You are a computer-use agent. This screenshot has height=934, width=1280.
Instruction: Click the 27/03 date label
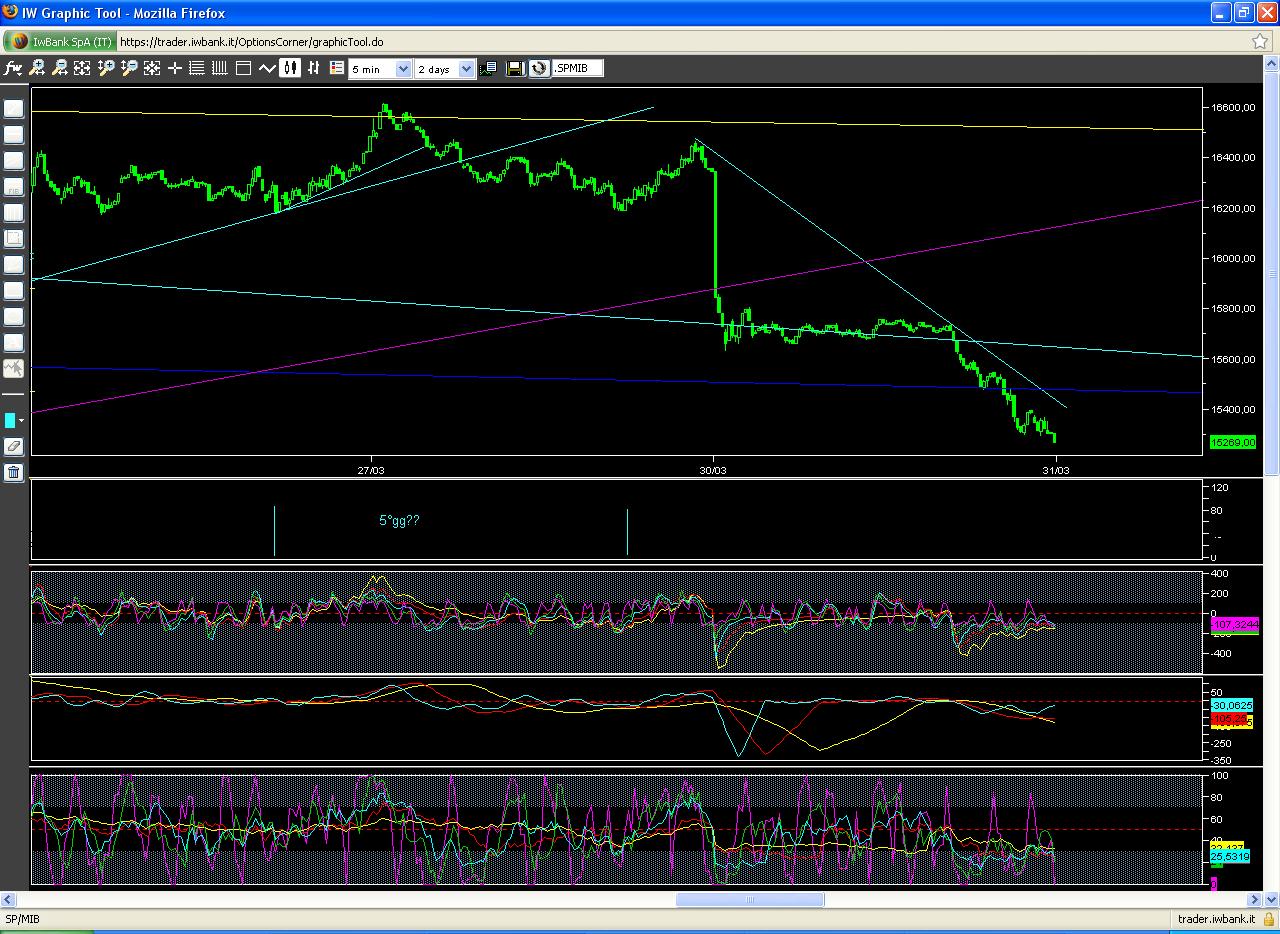coord(370,469)
